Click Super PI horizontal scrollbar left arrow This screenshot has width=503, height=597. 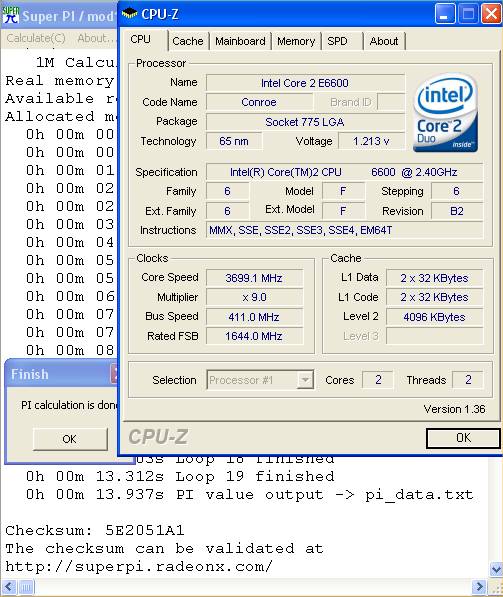(8, 587)
